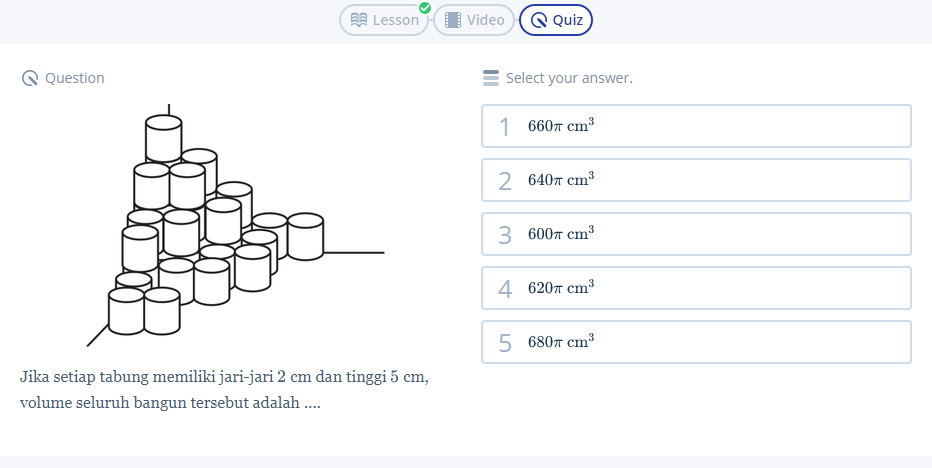The height and width of the screenshot is (468, 932).
Task: Choose the 660π cm³ answer option
Action: point(696,126)
